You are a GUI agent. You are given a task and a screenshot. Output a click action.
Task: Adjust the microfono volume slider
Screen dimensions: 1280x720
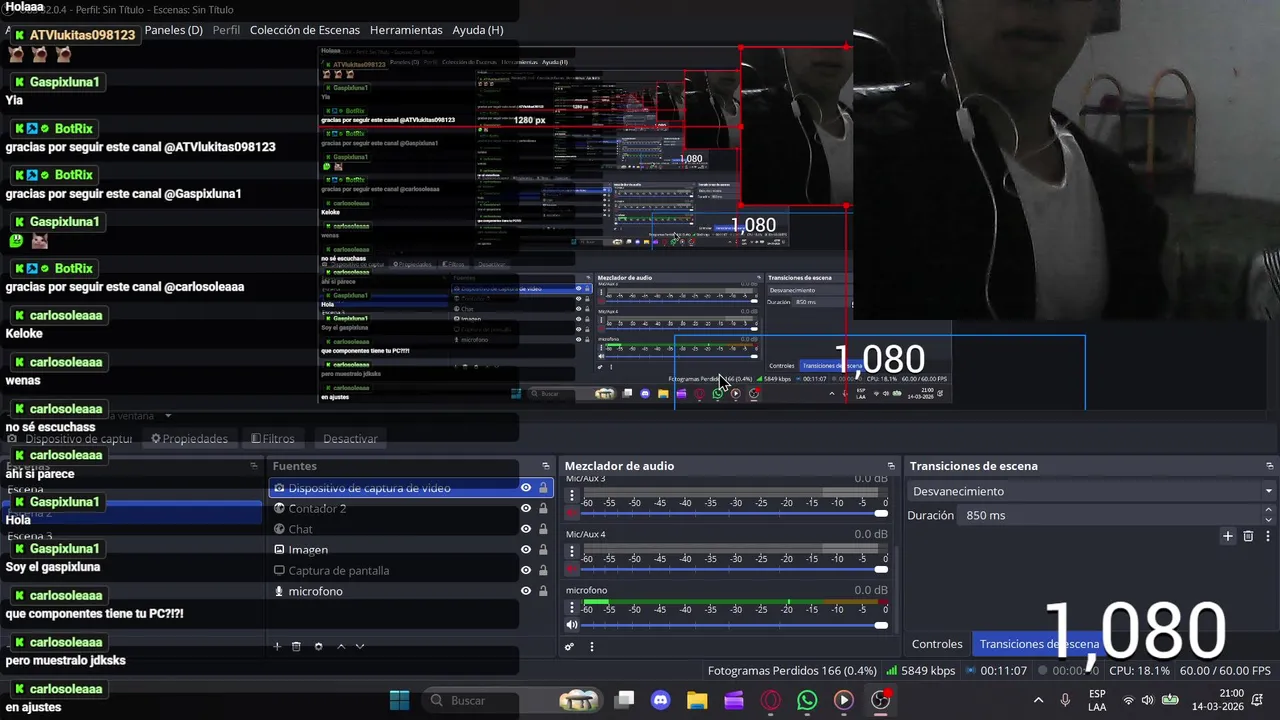click(734, 625)
